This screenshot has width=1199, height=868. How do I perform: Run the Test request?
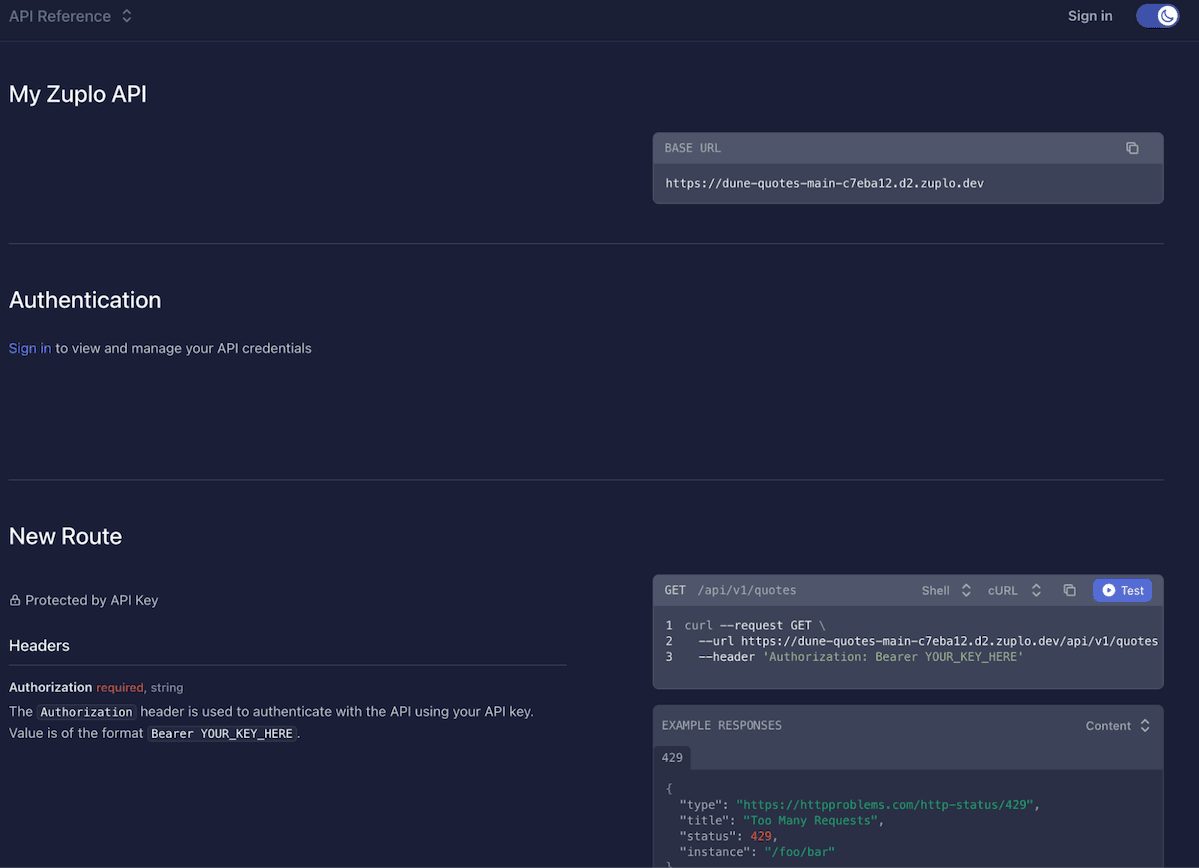pos(1122,590)
